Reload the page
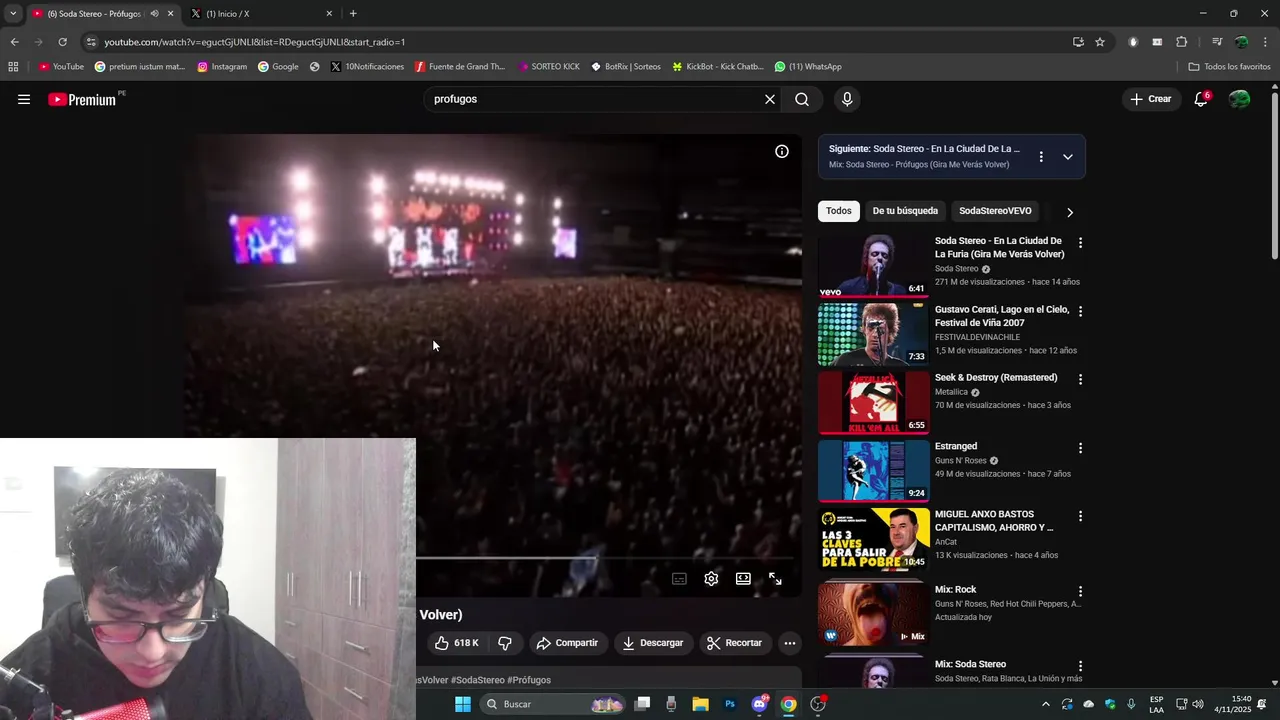The width and height of the screenshot is (1280, 720). (x=62, y=42)
